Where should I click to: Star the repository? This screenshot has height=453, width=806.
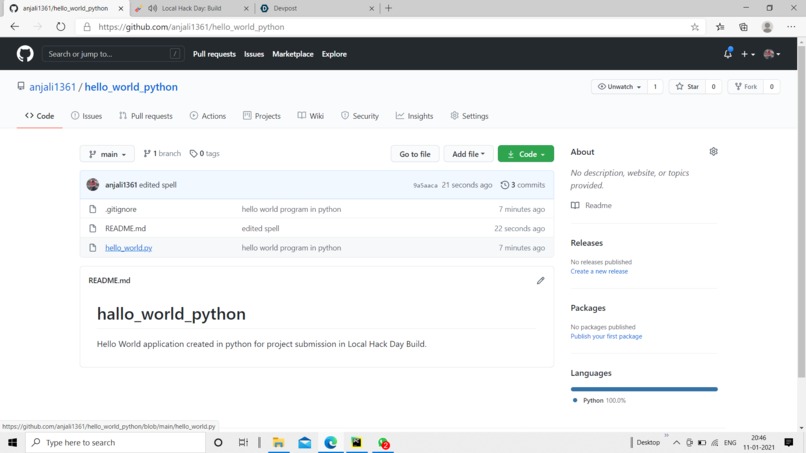(x=687, y=87)
